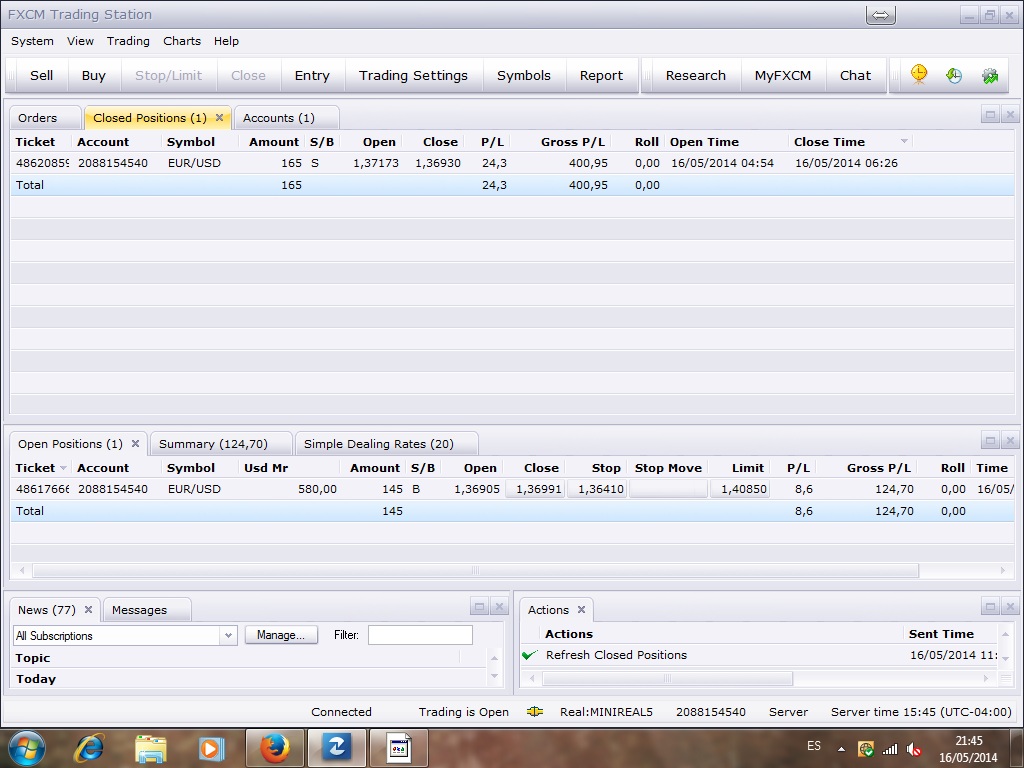Image resolution: width=1024 pixels, height=768 pixels.
Task: Click the news Filter text field
Action: (420, 635)
